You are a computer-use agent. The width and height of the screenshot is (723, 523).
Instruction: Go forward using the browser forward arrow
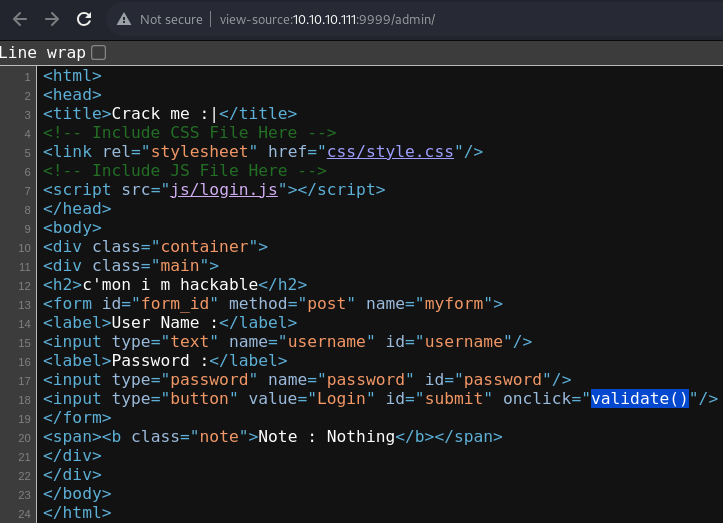[x=52, y=19]
